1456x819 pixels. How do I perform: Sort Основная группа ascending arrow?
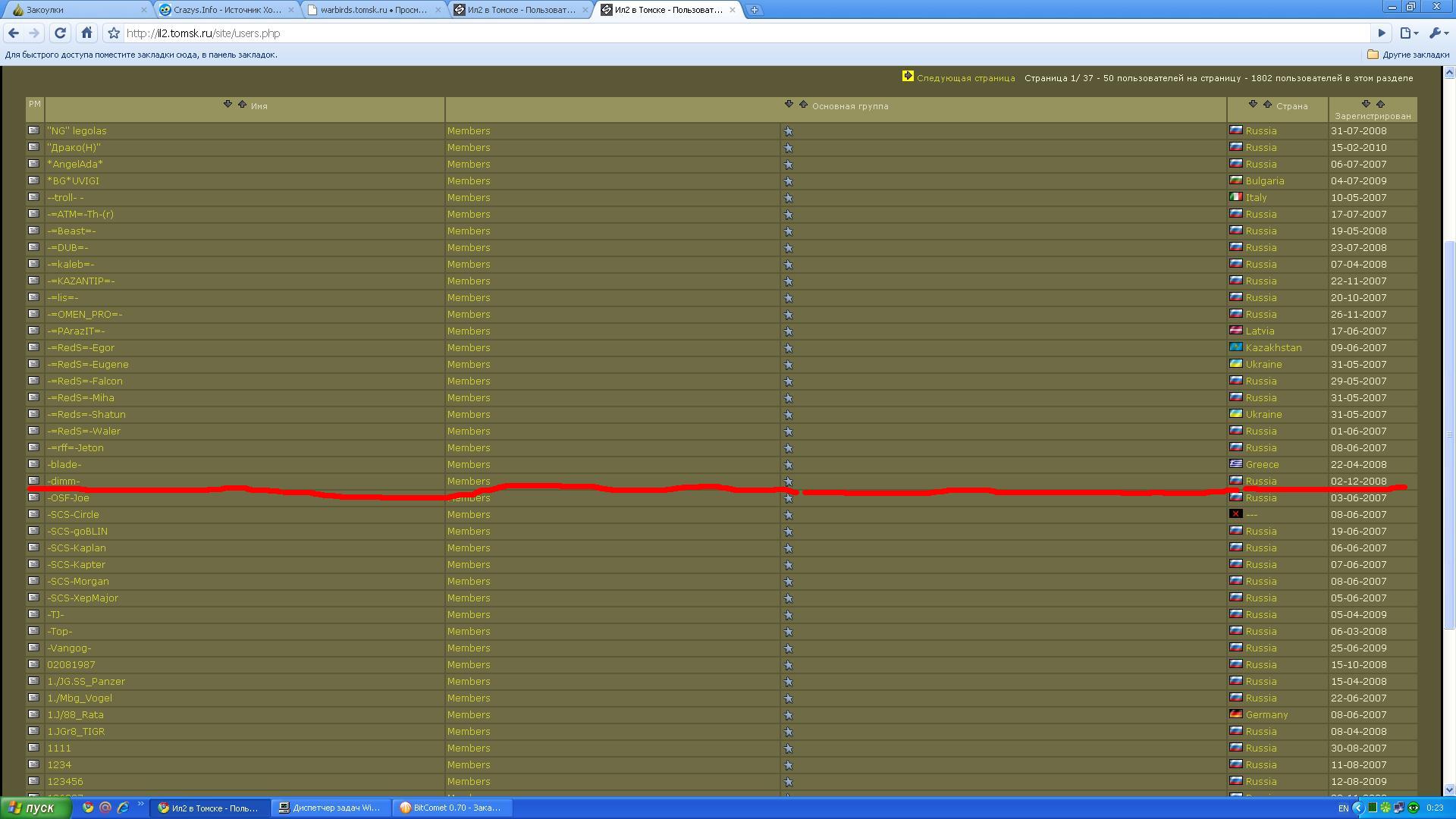pyautogui.click(x=803, y=104)
